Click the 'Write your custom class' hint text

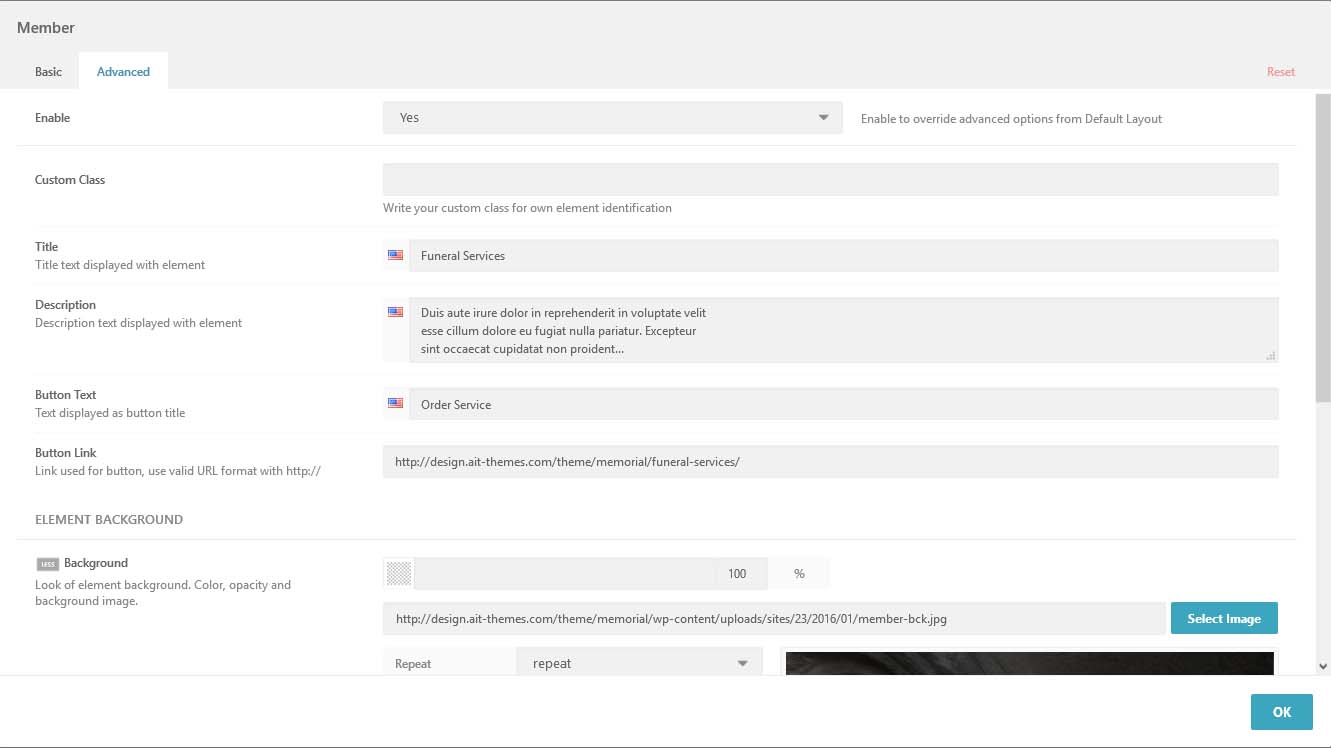tap(527, 208)
